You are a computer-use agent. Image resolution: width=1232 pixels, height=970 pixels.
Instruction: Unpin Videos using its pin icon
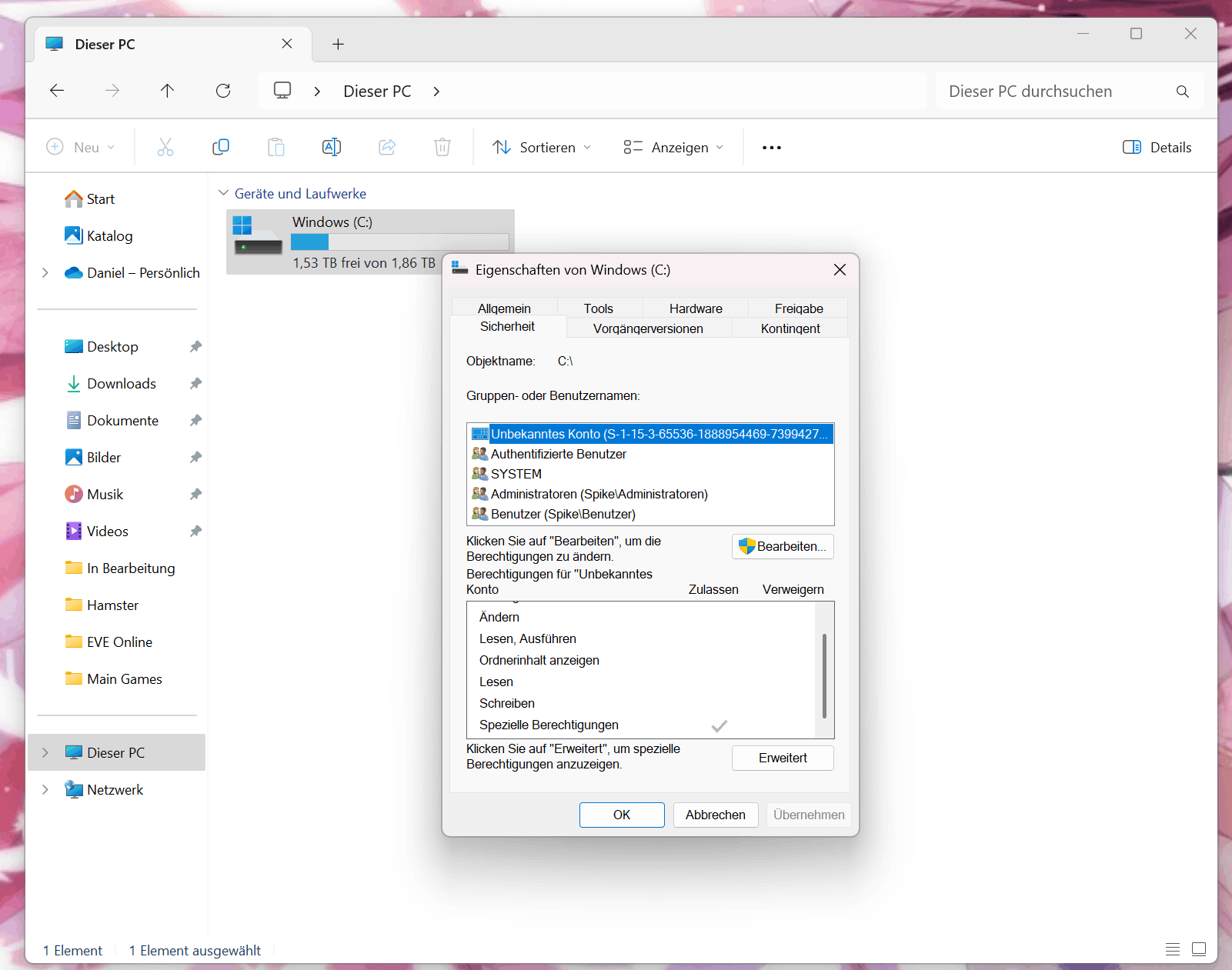(195, 532)
